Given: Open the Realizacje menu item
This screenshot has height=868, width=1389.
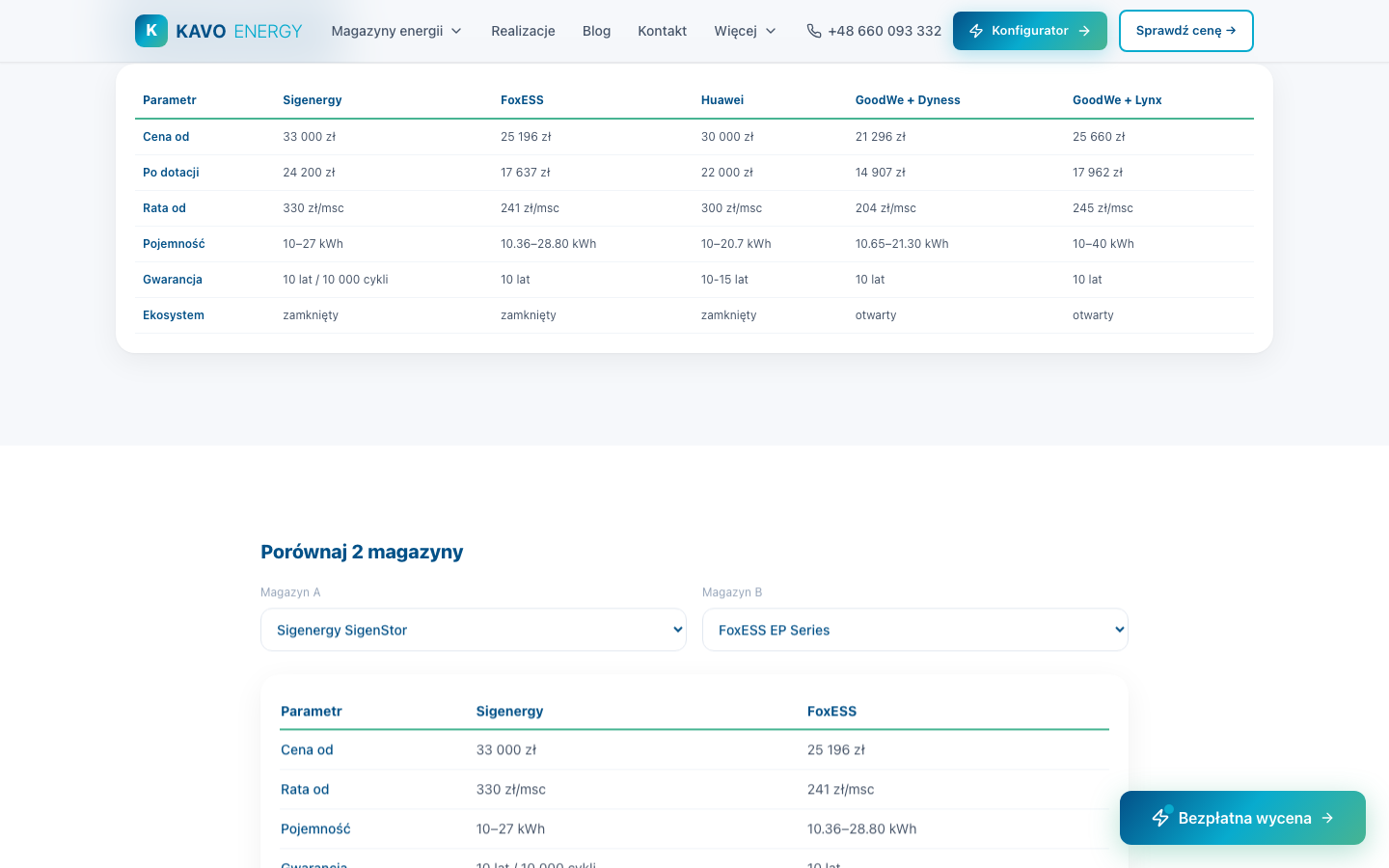Looking at the screenshot, I should (x=523, y=31).
